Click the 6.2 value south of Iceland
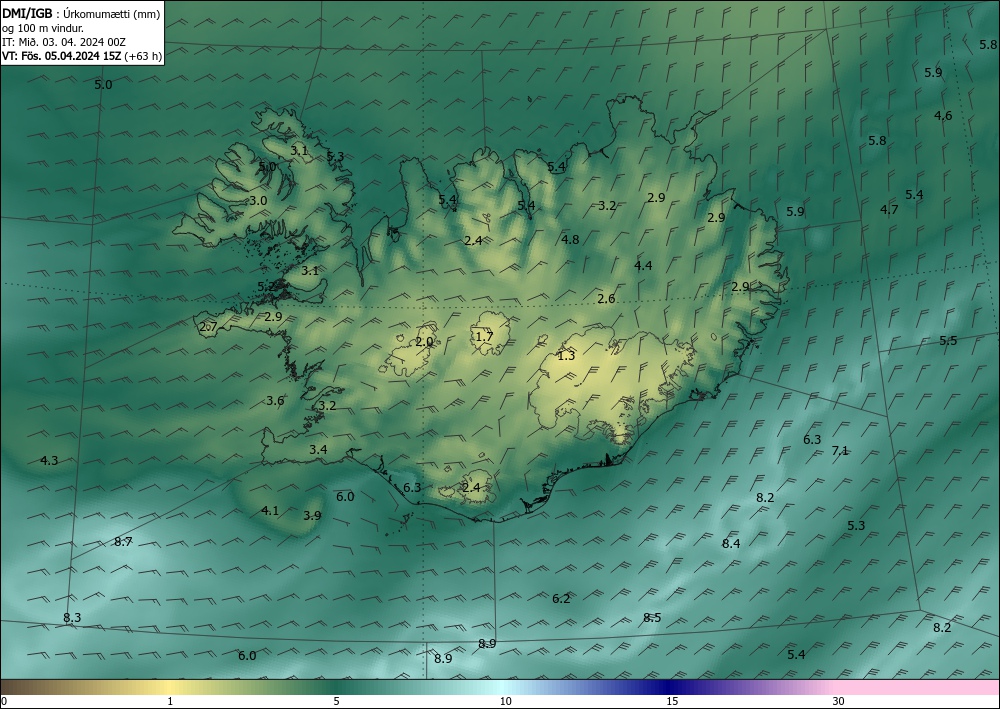The image size is (1000, 709). point(561,598)
